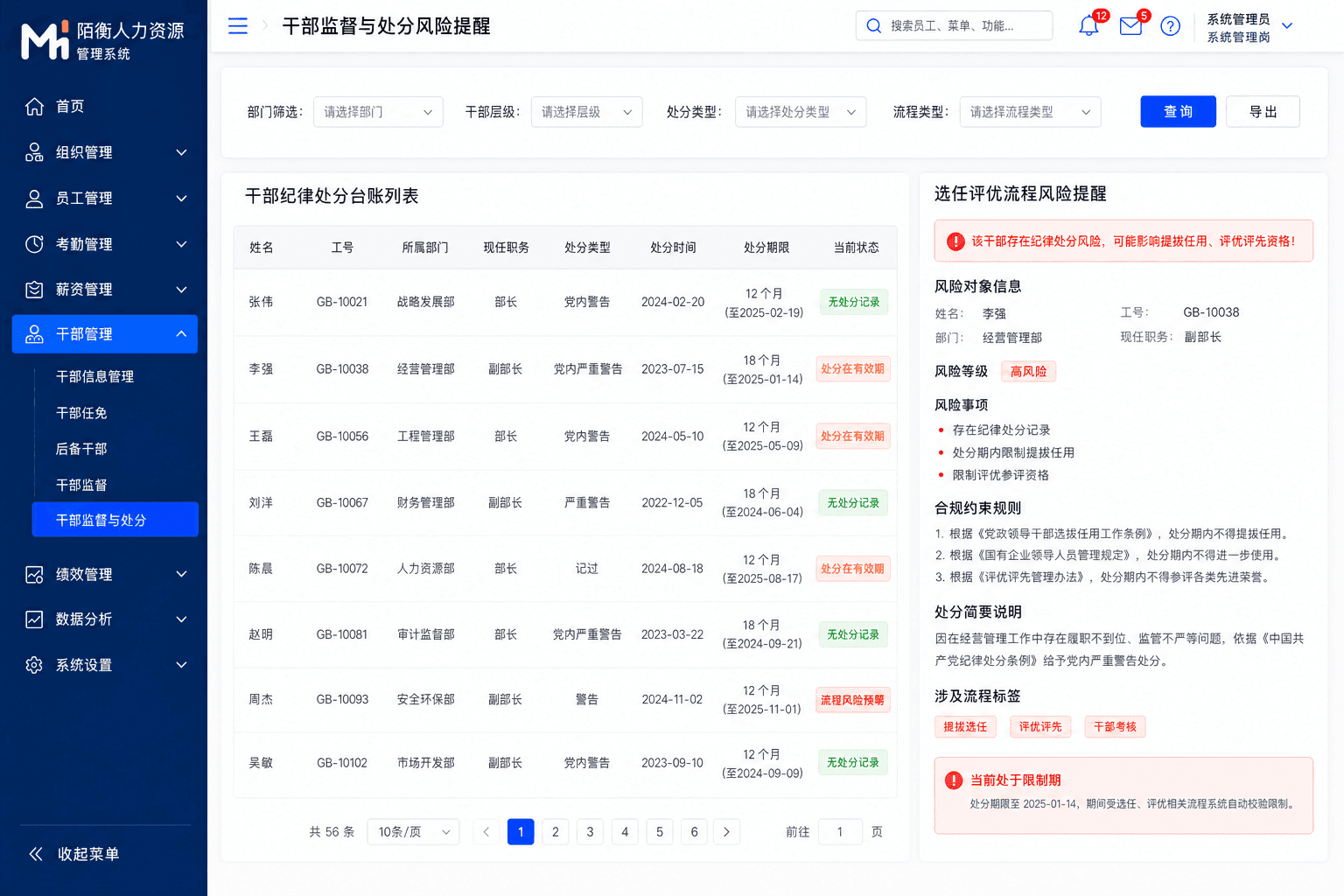Click the 记过 punishment type cell
Screen dimensions: 1344x896
click(587, 569)
